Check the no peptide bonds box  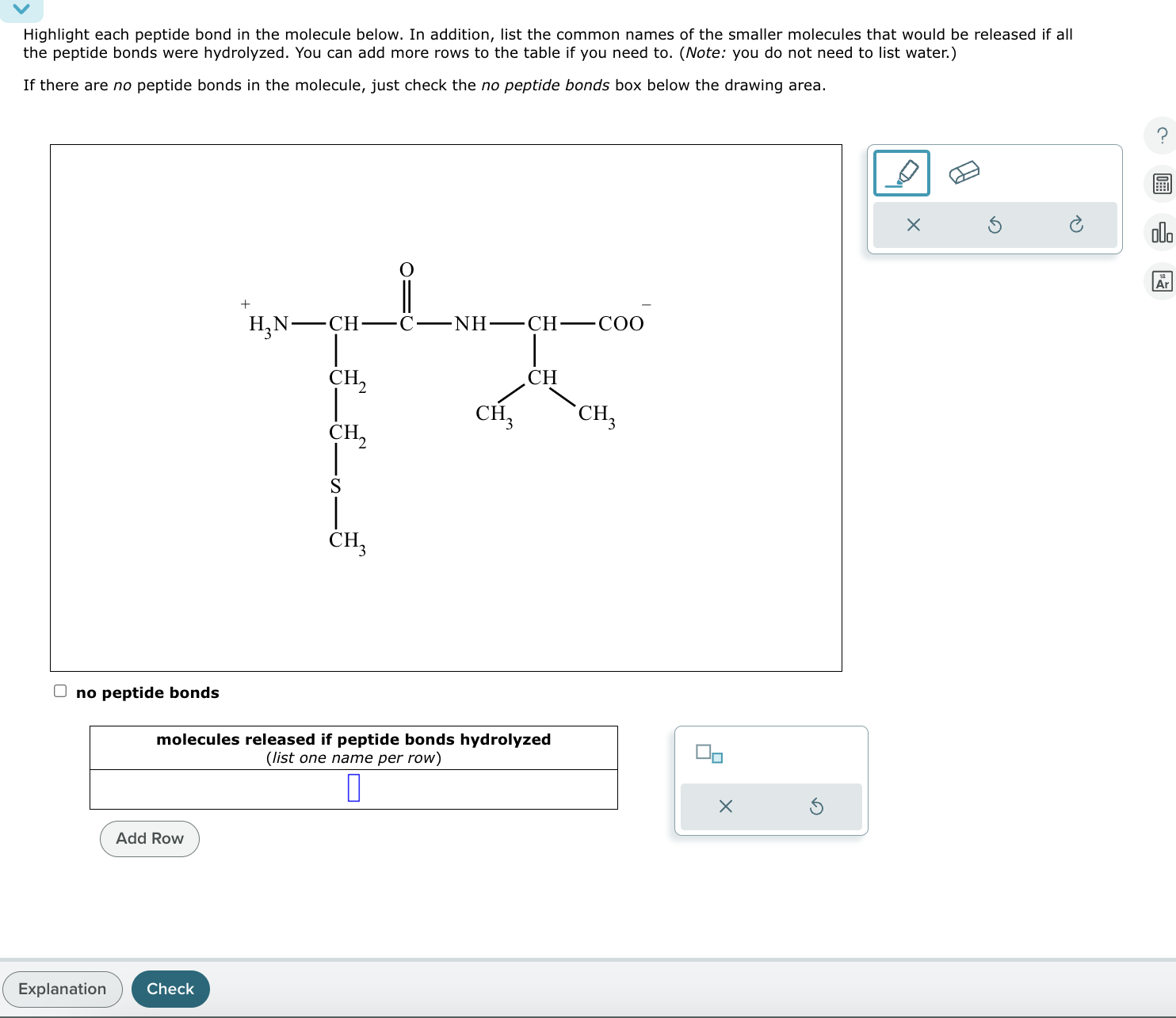coord(60,691)
